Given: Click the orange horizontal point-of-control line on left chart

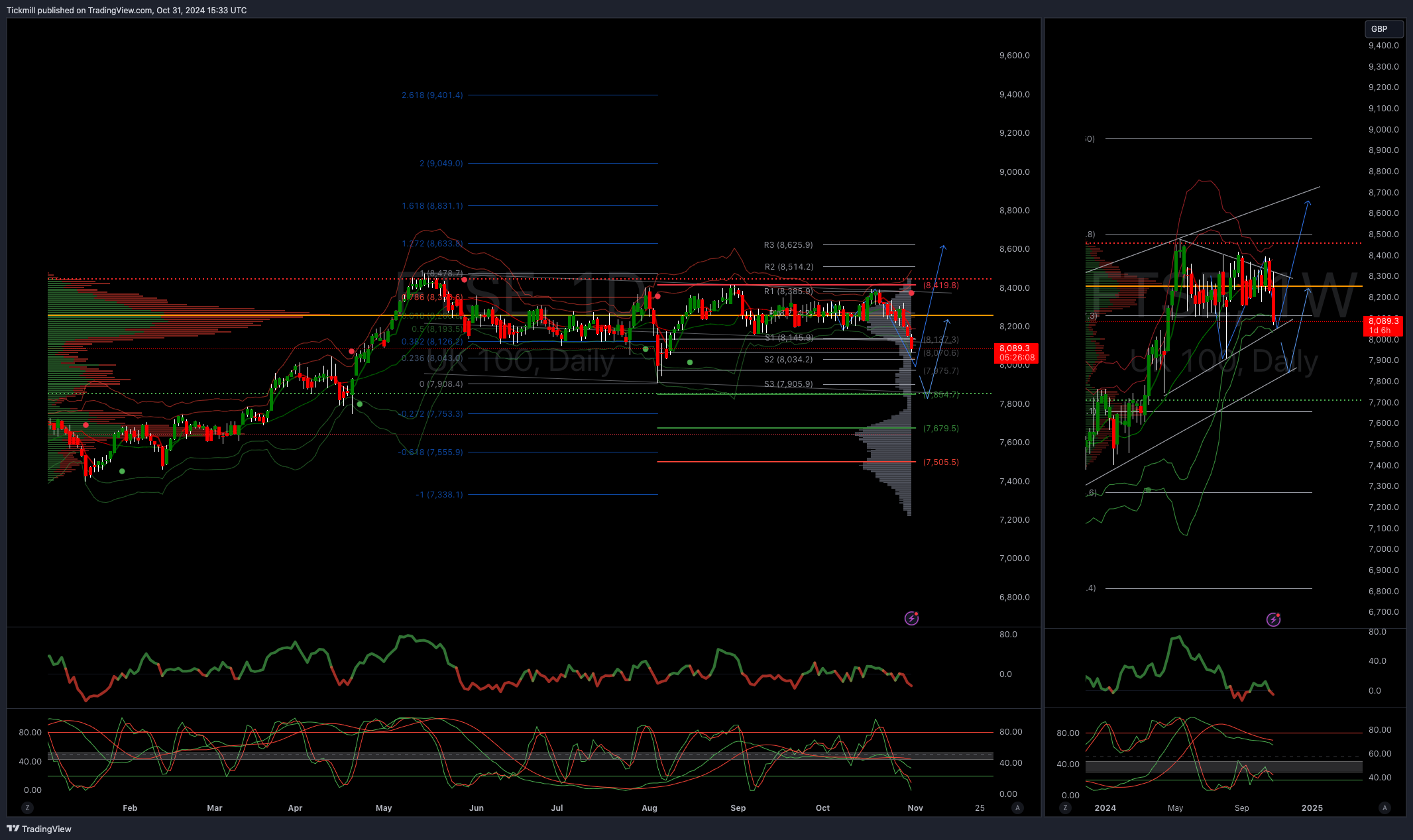Looking at the screenshot, I should 520,315.
